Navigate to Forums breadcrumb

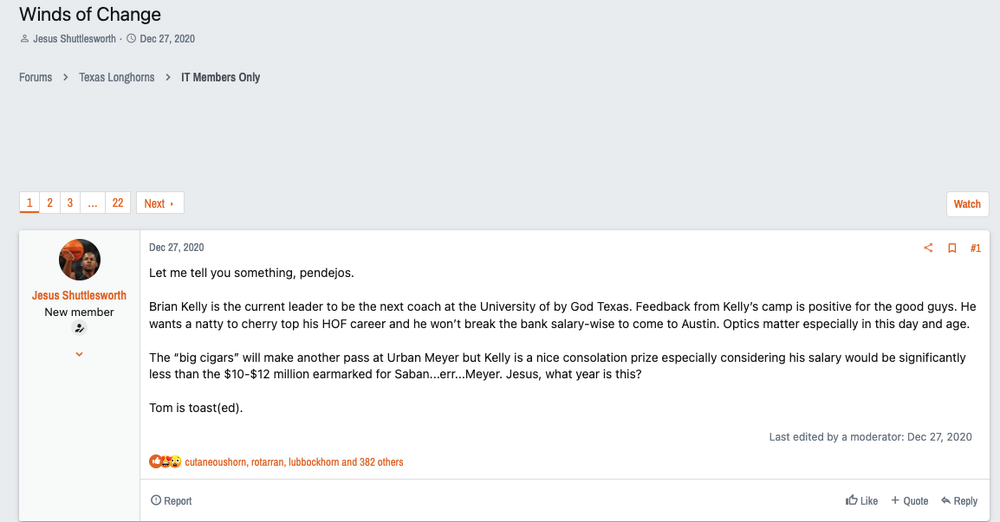click(36, 77)
